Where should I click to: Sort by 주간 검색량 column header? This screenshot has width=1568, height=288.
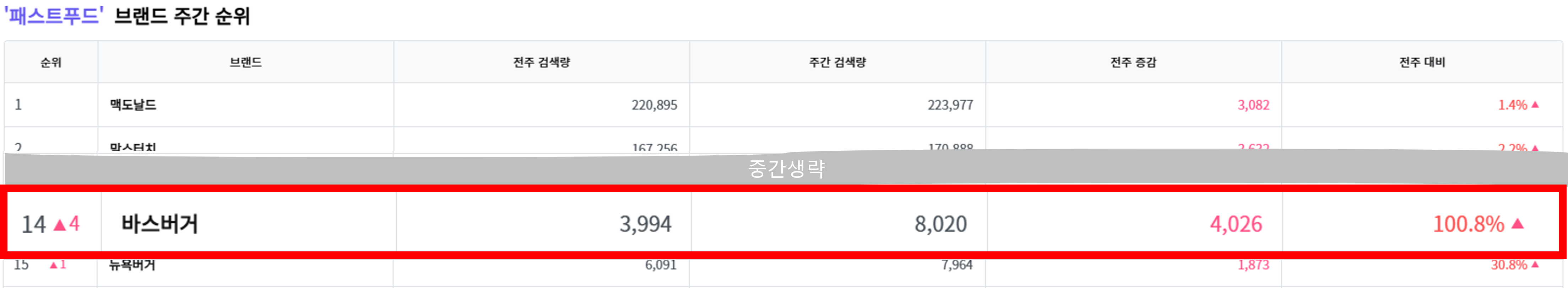tap(837, 62)
